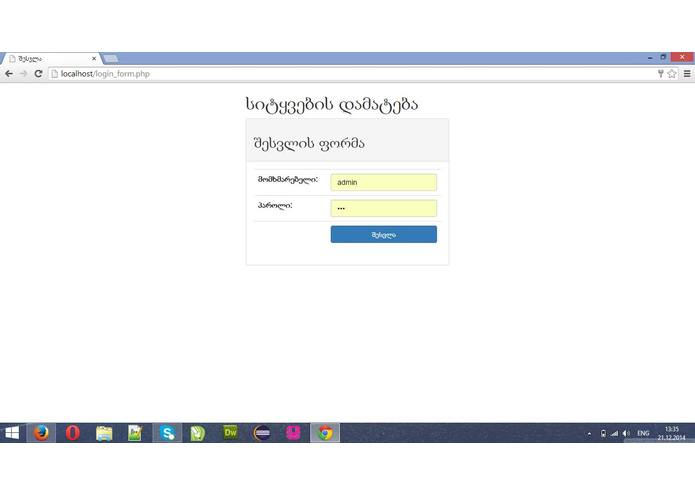695x494 pixels.
Task: Close the Chrome window
Action: (682, 57)
